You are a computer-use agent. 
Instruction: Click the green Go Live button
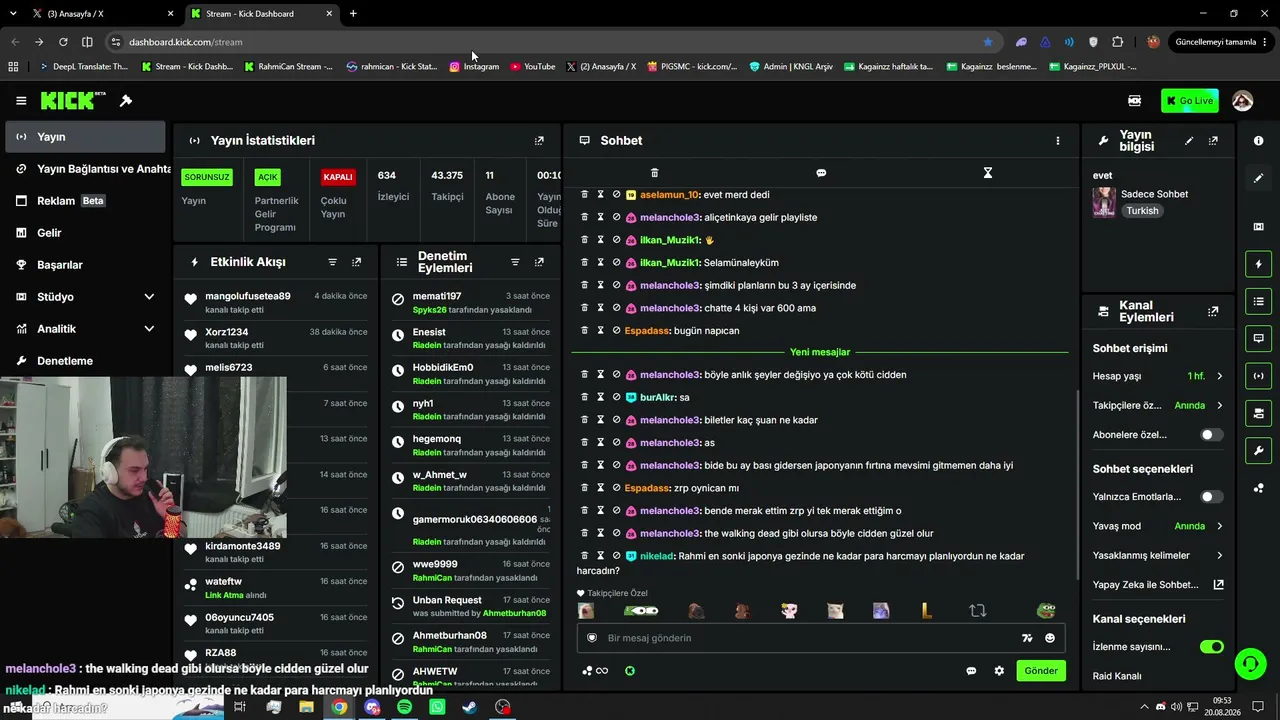click(1189, 101)
